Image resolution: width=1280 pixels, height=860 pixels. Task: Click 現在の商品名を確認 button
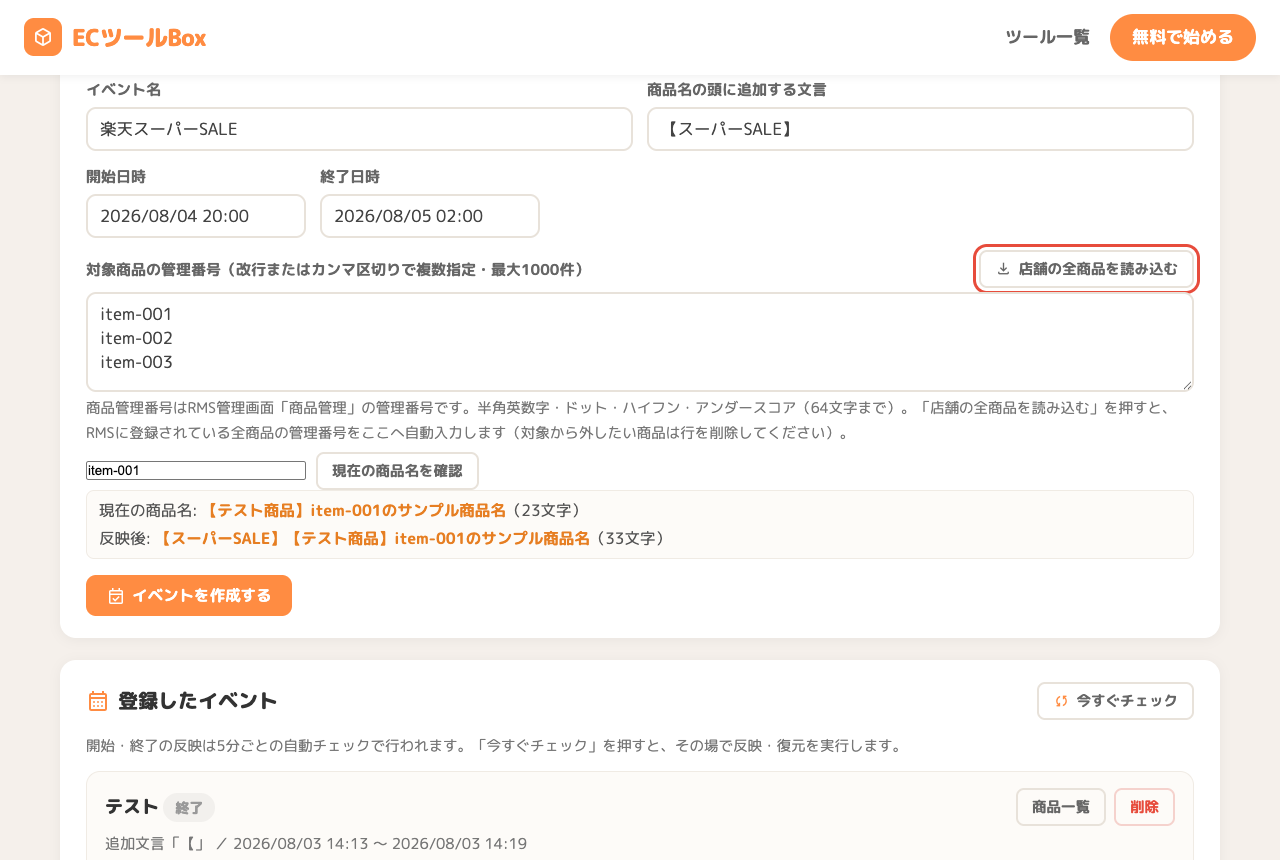397,471
